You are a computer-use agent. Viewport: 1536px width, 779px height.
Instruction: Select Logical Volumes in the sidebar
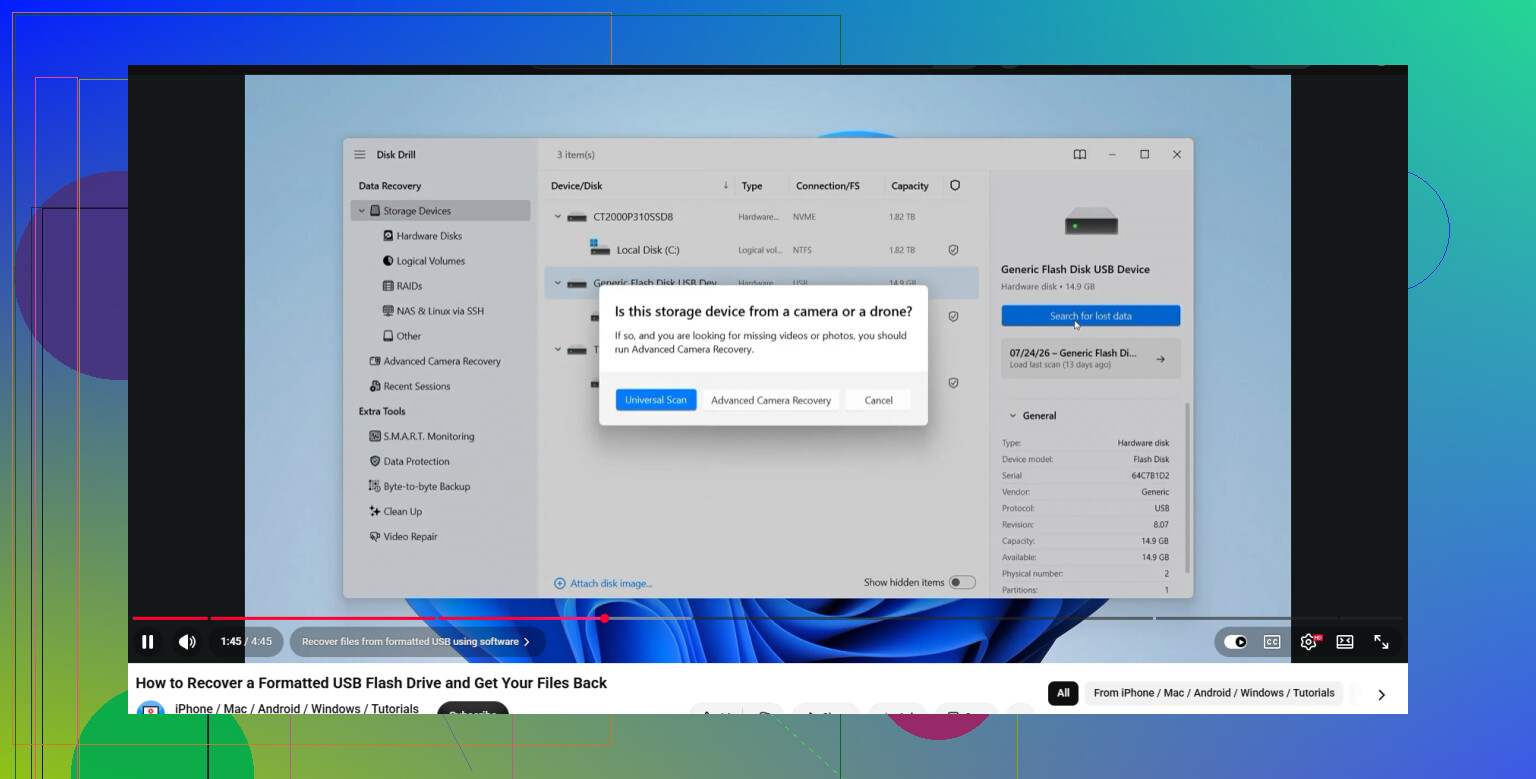coord(430,261)
